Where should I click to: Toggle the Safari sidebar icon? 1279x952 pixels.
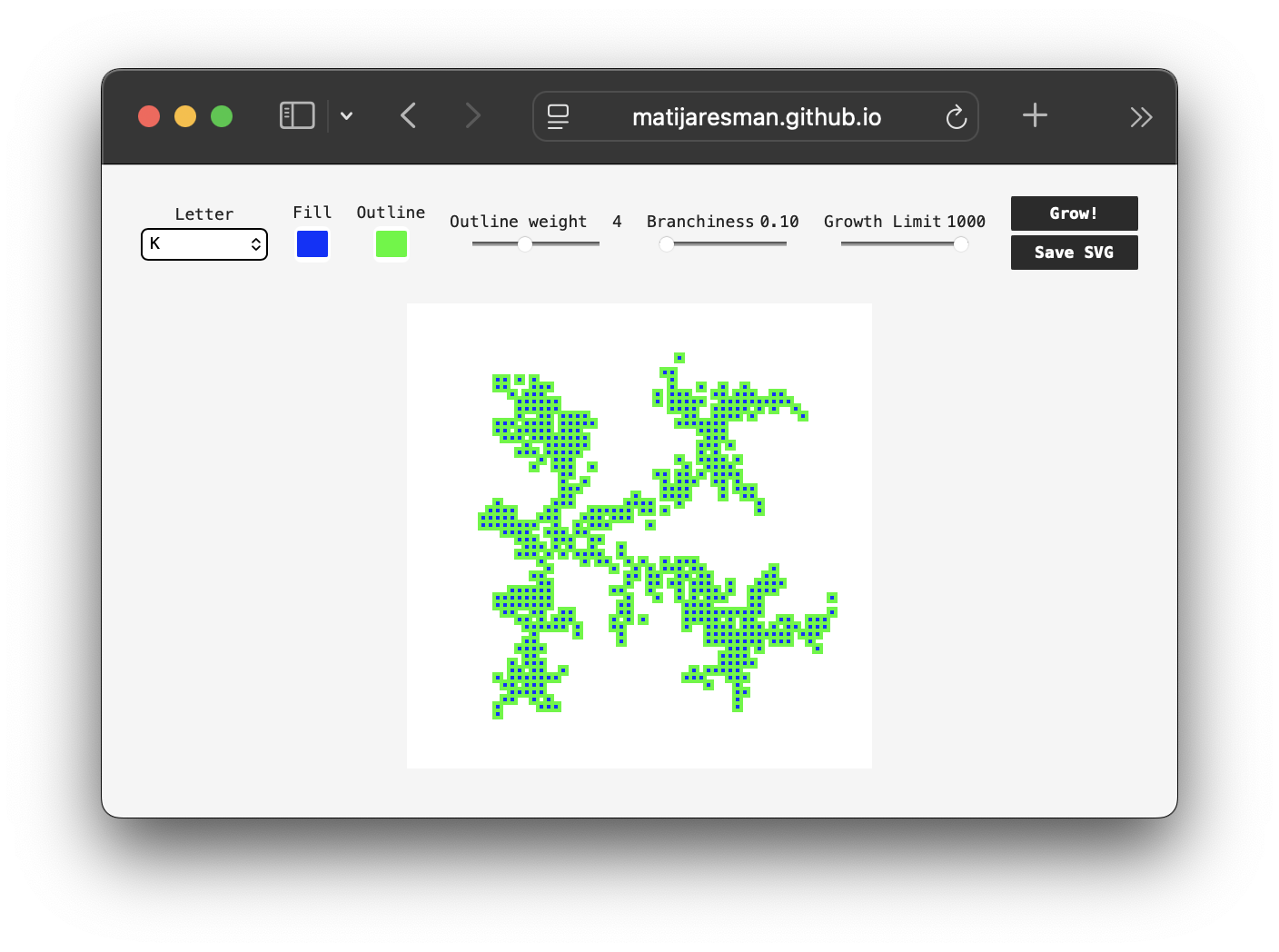click(297, 115)
